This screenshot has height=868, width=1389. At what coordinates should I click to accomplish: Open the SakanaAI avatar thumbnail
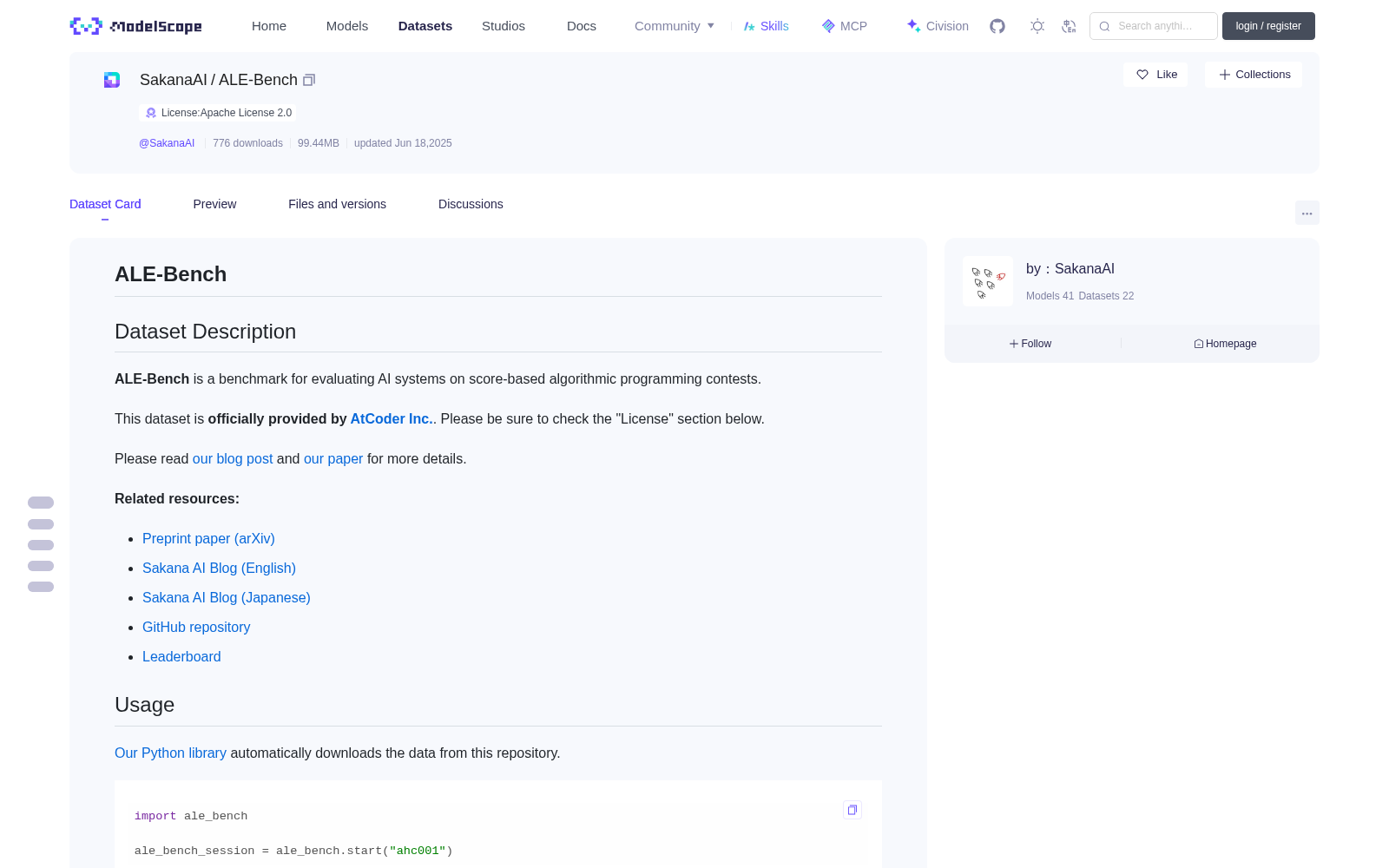coord(988,281)
